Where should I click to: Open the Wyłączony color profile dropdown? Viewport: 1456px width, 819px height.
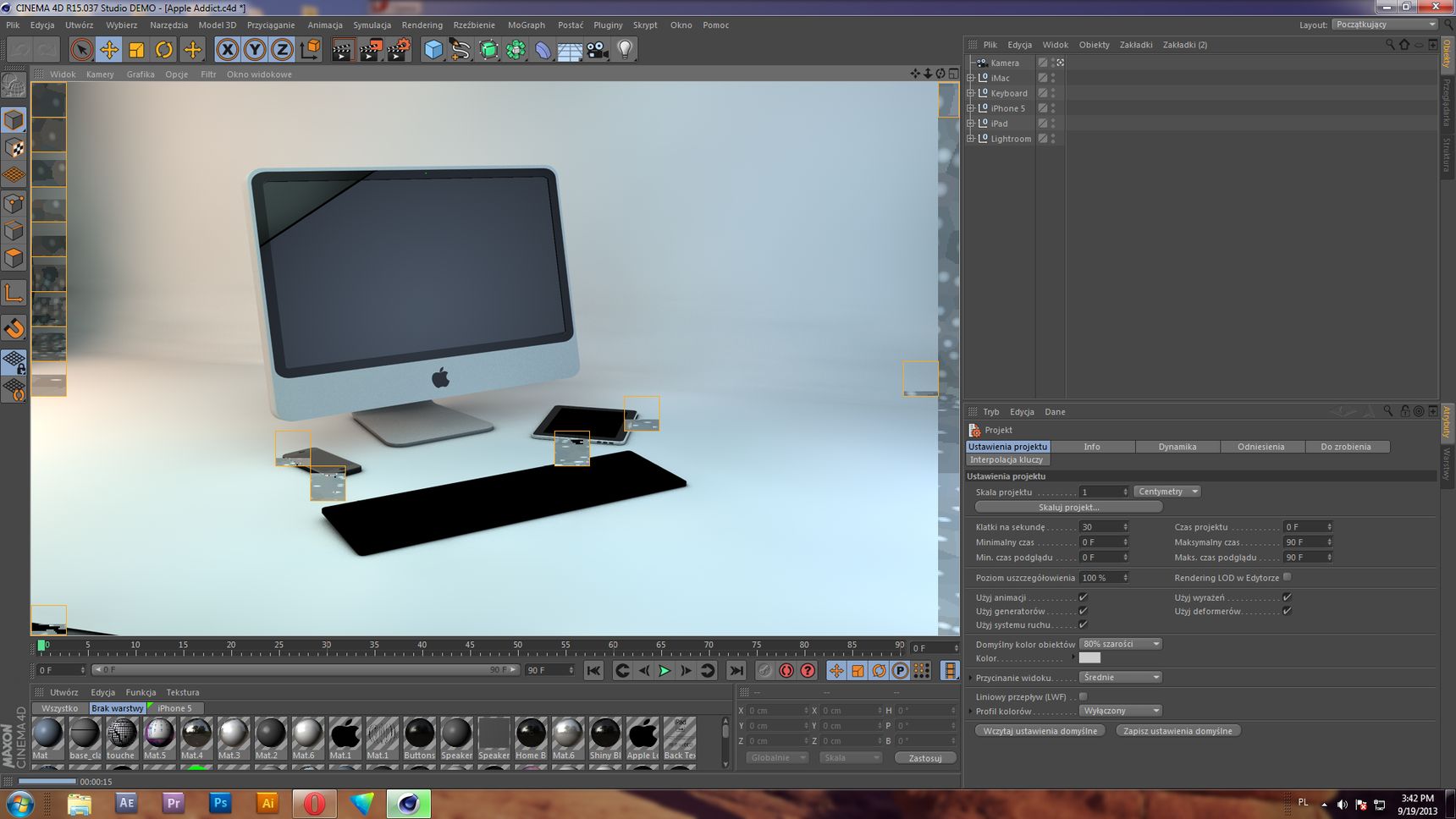click(x=1120, y=711)
